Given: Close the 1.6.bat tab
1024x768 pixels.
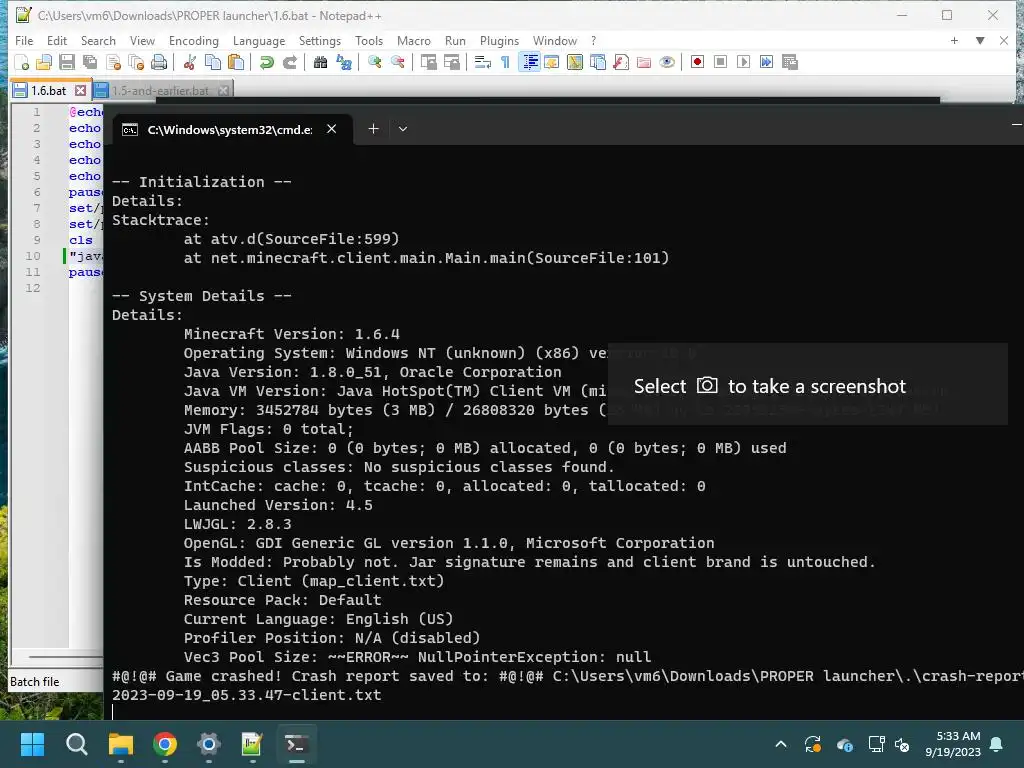Looking at the screenshot, I should coord(80,91).
